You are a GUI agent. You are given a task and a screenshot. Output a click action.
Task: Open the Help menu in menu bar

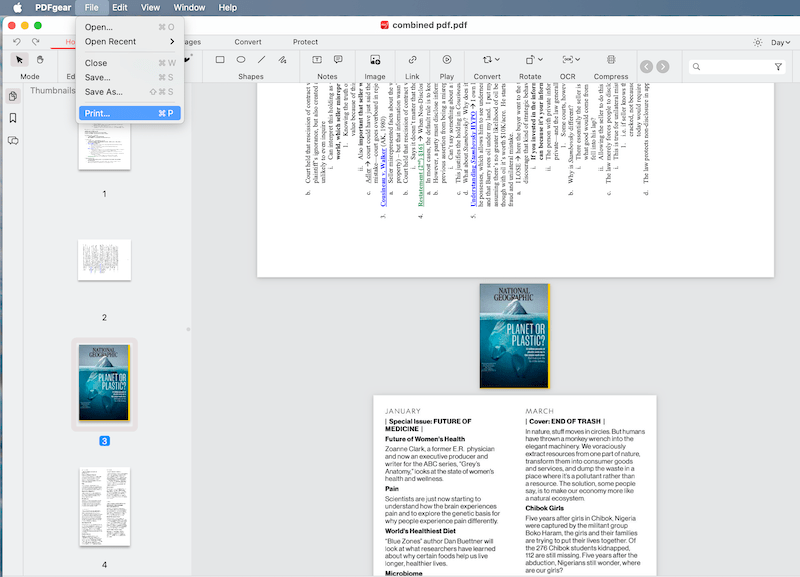click(x=228, y=7)
